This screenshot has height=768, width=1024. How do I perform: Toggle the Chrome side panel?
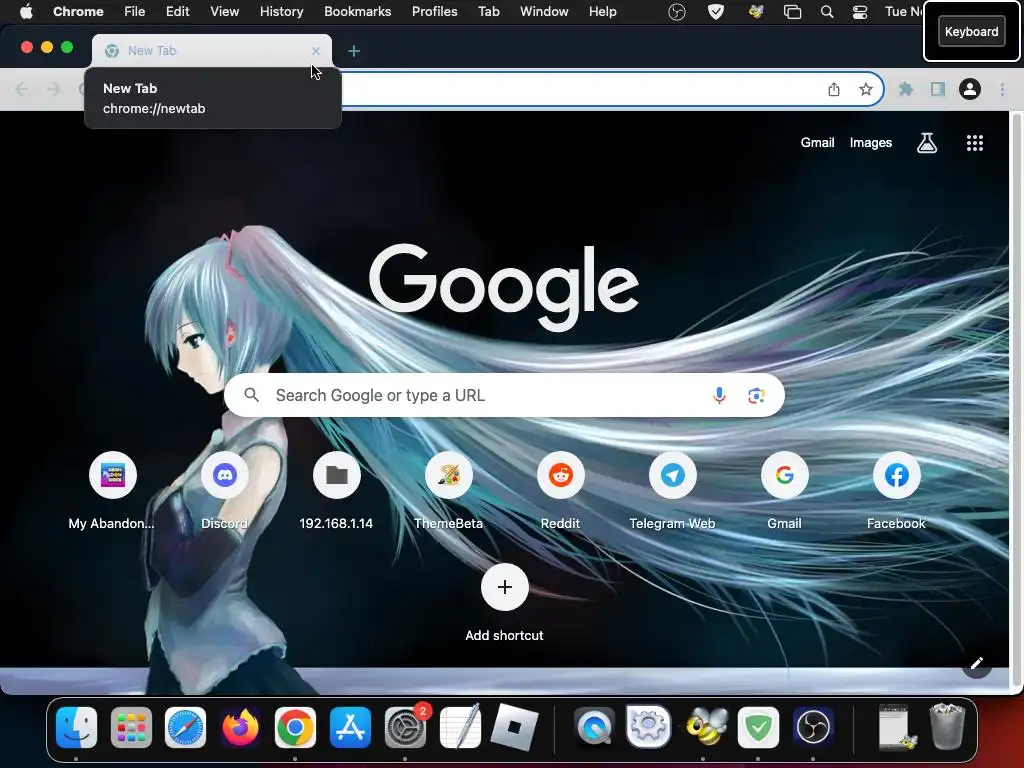(x=938, y=89)
